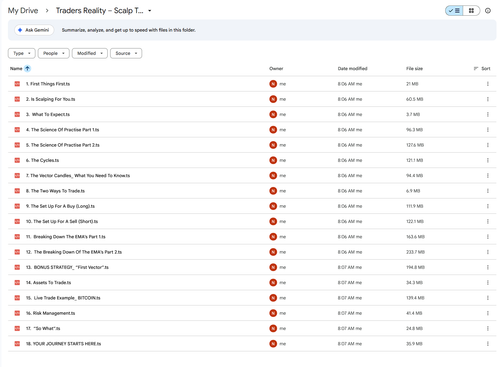Click the Gemini sparkle icon

coord(20,30)
